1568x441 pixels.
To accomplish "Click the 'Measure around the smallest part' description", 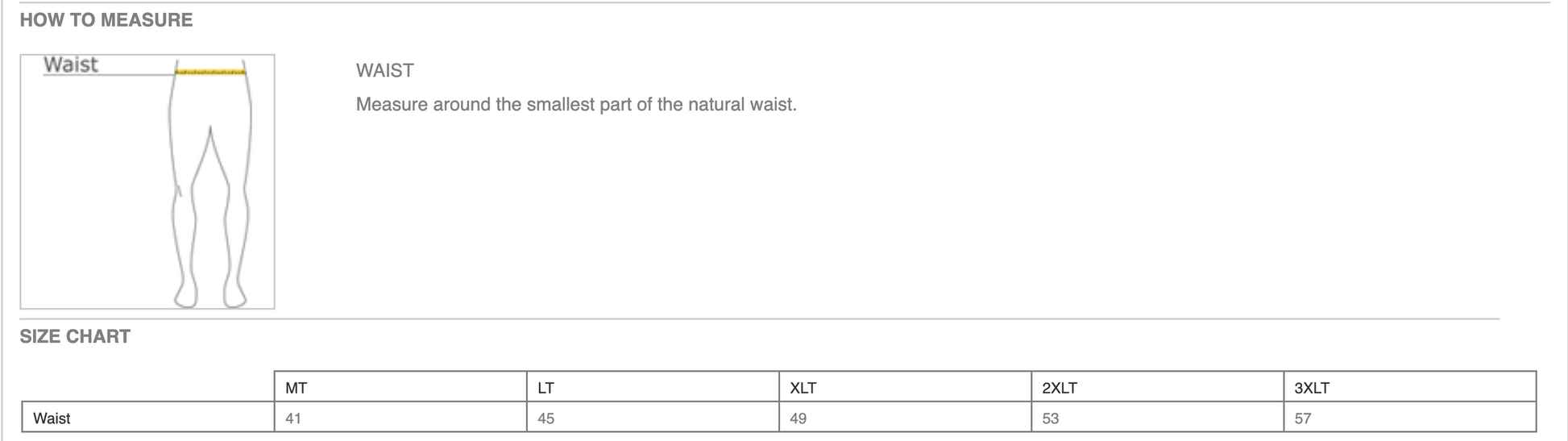I will 575,105.
